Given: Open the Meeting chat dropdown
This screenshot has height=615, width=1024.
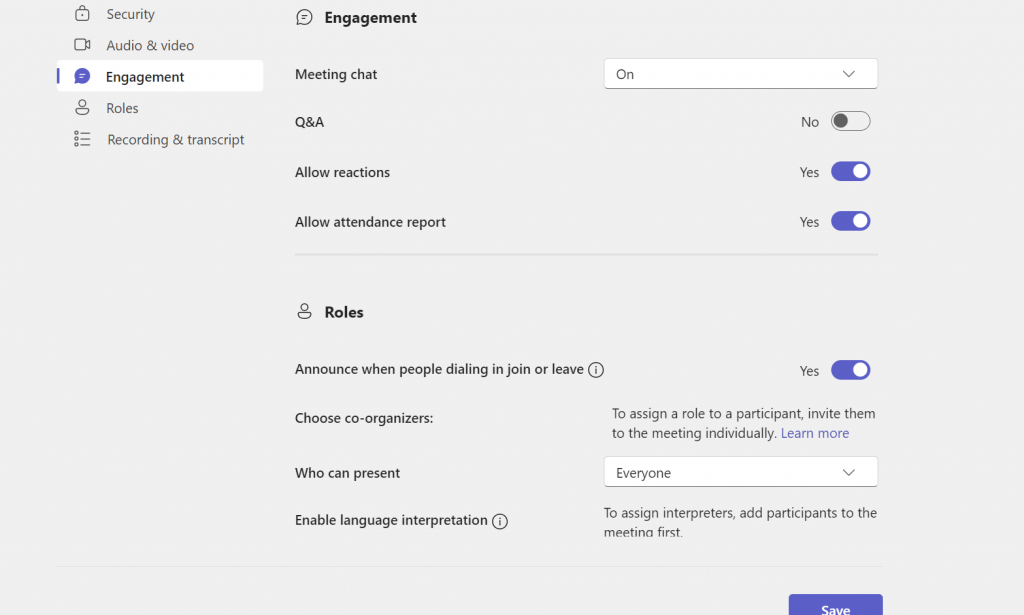Looking at the screenshot, I should point(740,74).
